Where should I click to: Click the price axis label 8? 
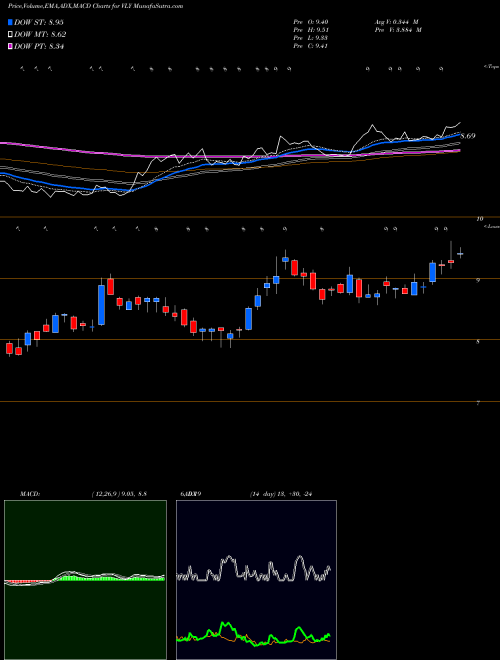(x=478, y=342)
